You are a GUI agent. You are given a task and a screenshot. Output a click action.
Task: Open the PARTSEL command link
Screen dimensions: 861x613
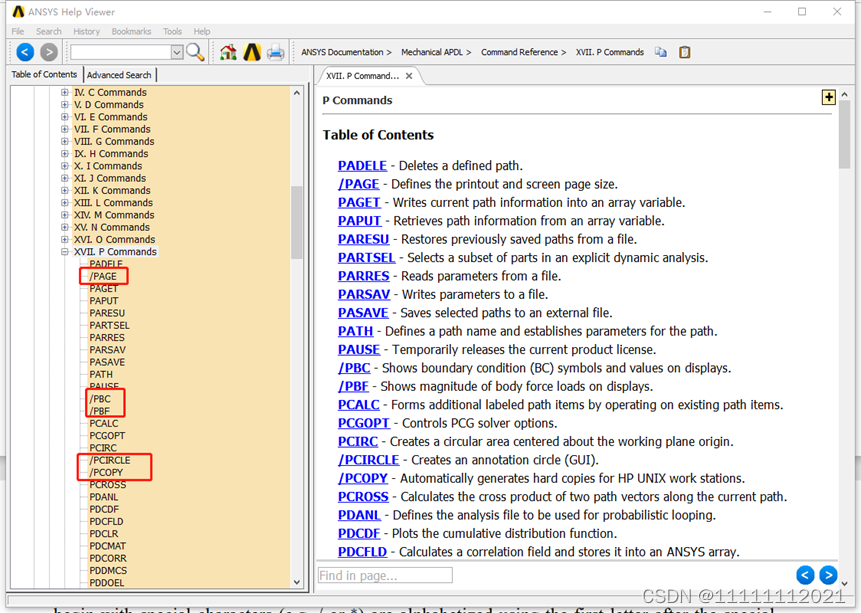[x=366, y=258]
